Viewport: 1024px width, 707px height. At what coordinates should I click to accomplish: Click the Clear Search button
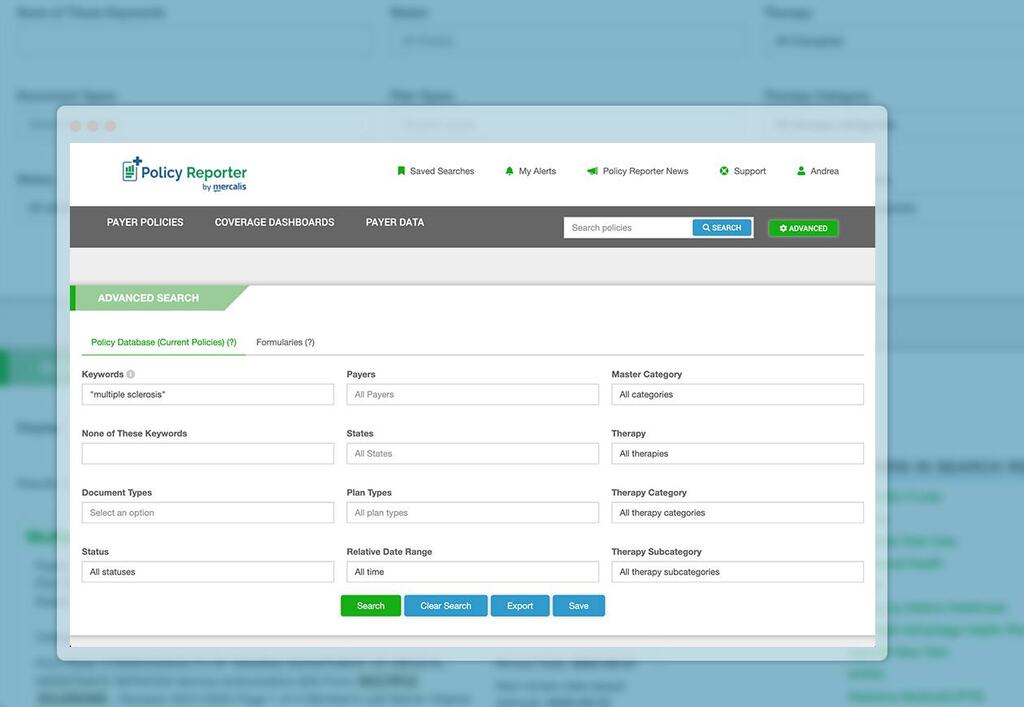445,606
